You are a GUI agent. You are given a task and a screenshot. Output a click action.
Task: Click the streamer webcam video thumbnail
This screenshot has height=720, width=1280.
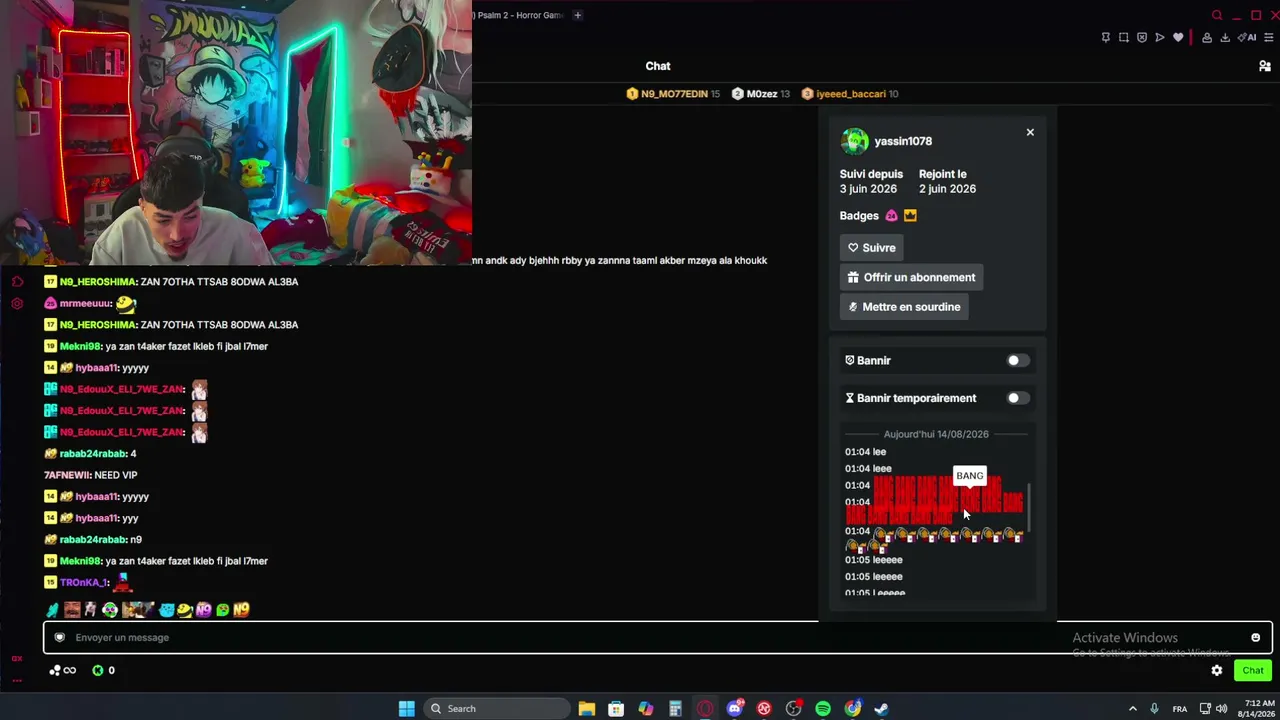(236, 133)
